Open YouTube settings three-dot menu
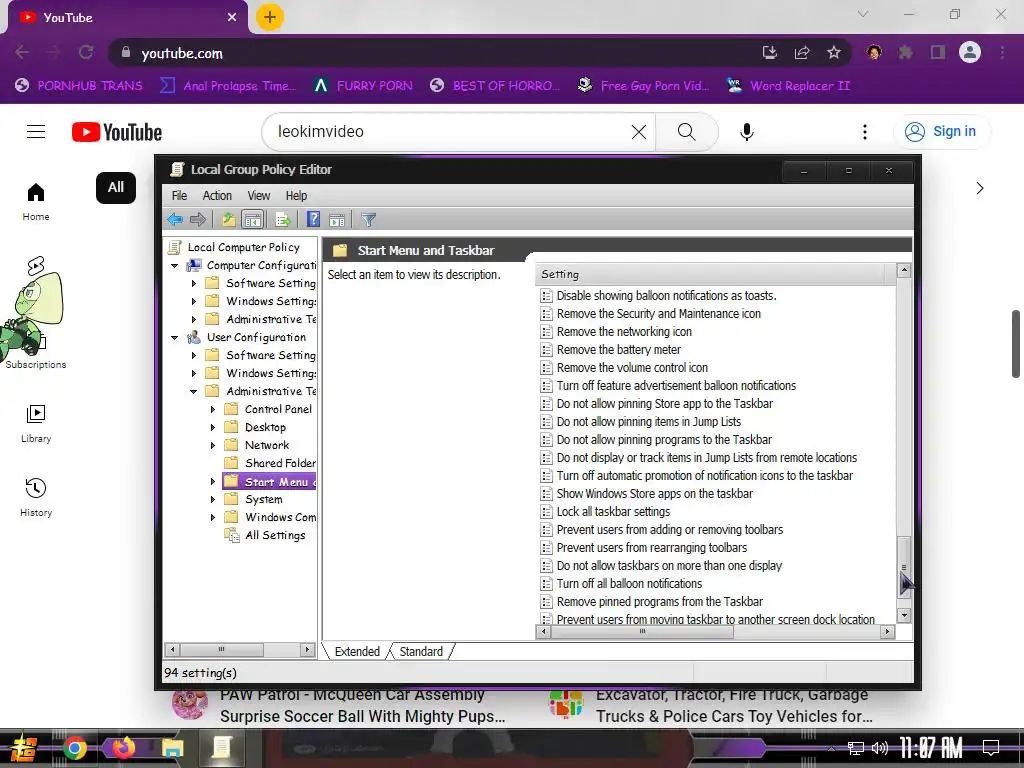 (x=865, y=132)
